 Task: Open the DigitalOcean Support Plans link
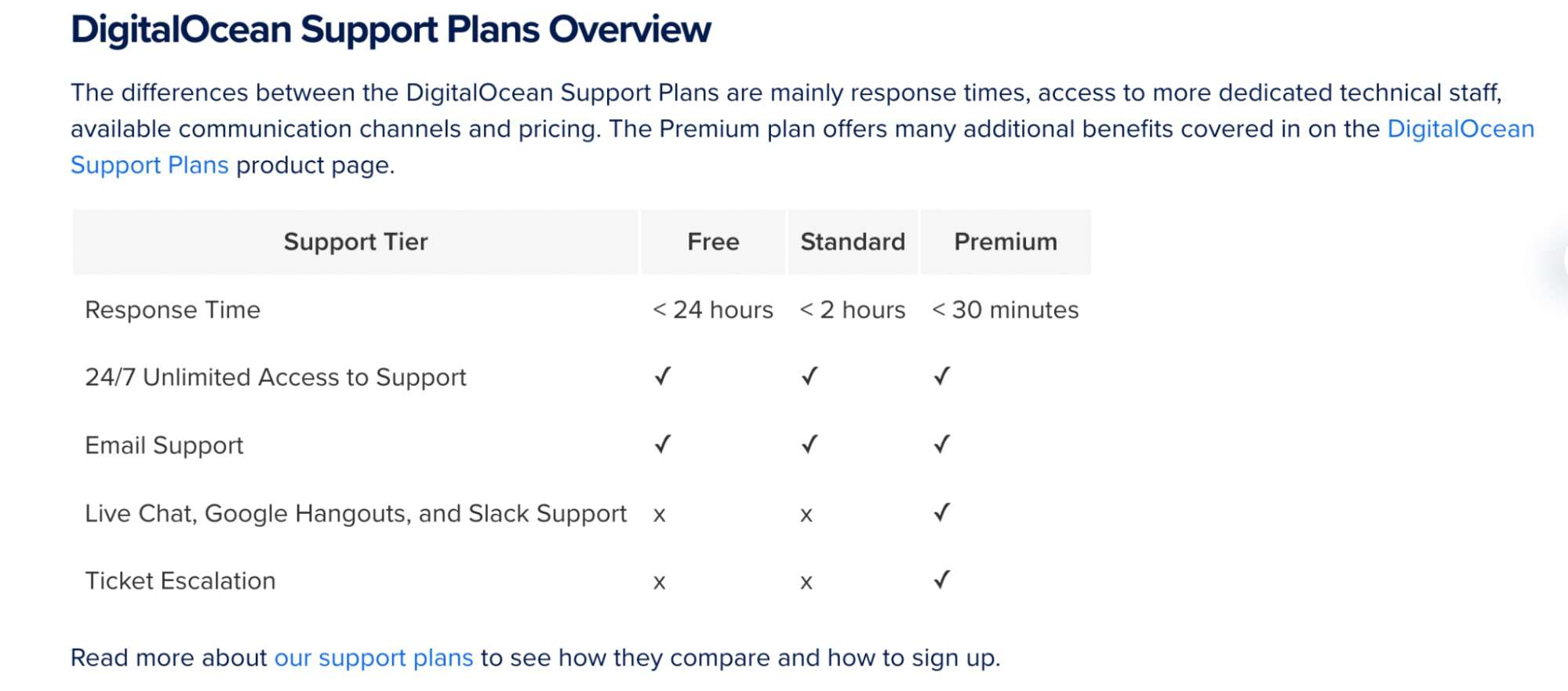pos(1461,129)
